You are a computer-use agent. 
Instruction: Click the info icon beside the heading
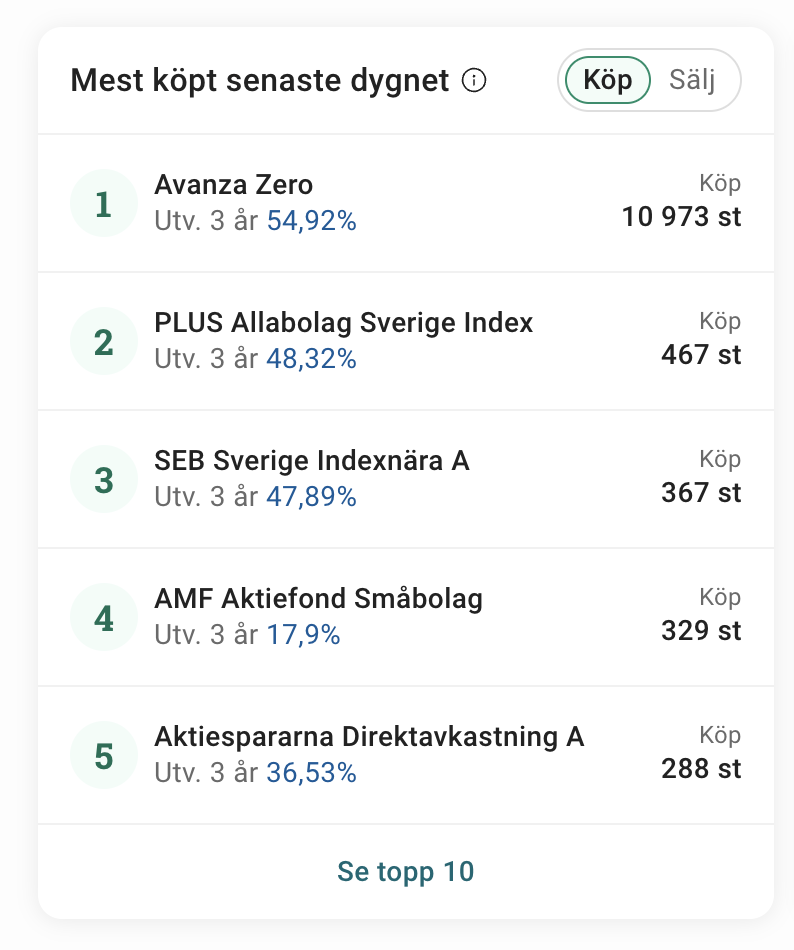click(x=474, y=81)
